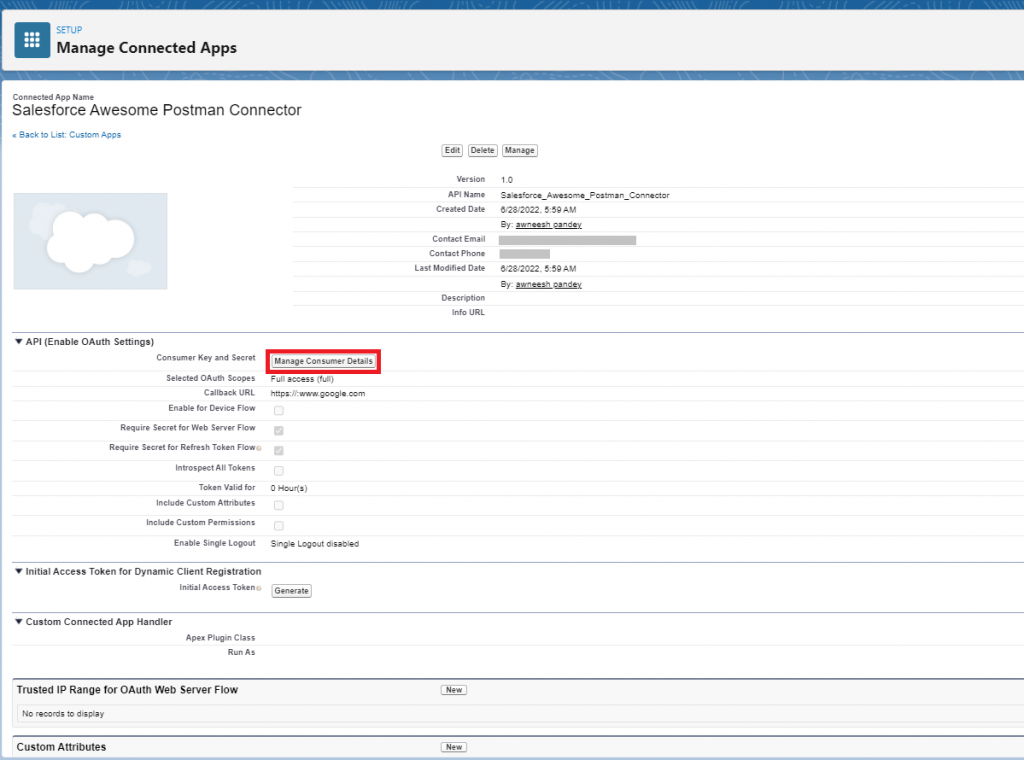1024x760 pixels.
Task: Collapse the API (Enable OAuth Settings) section
Action: (x=19, y=341)
